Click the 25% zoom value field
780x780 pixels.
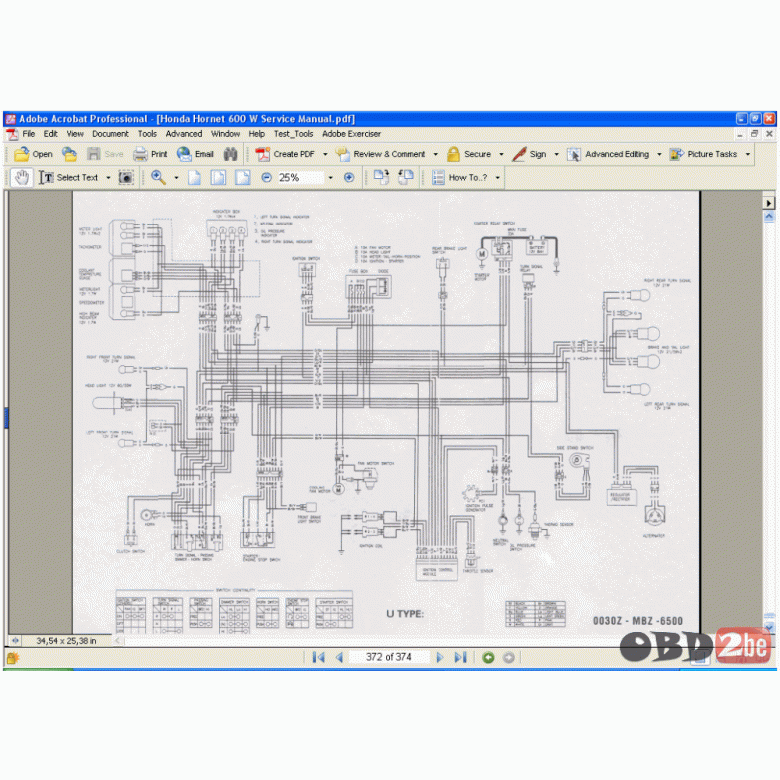(x=300, y=178)
